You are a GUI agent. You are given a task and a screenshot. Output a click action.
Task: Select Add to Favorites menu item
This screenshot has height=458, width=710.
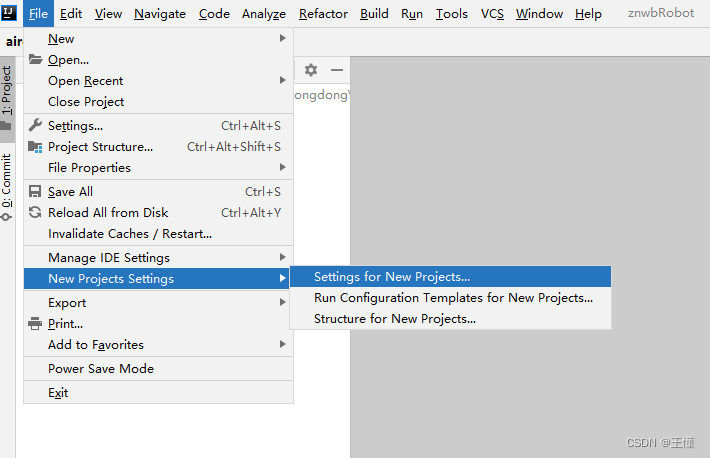(x=158, y=344)
